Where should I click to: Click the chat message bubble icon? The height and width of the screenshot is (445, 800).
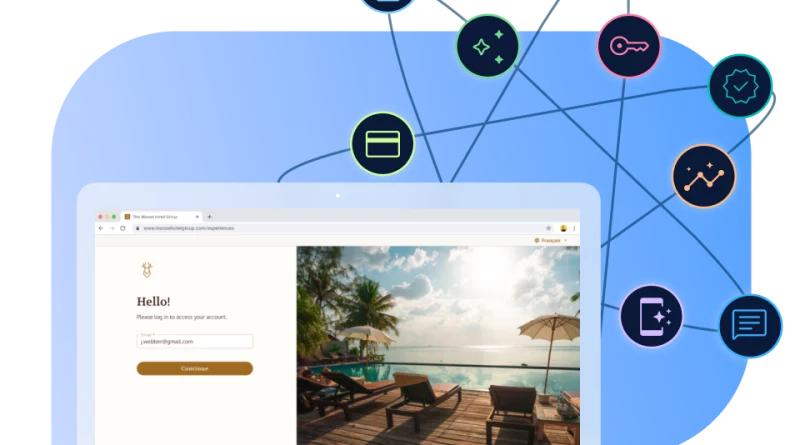[x=750, y=326]
